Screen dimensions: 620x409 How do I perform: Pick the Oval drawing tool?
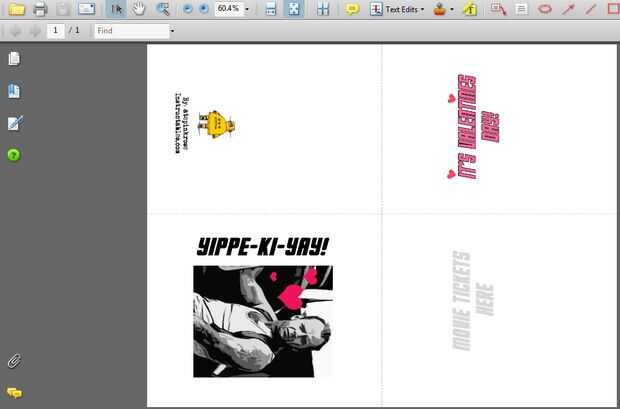pos(544,8)
